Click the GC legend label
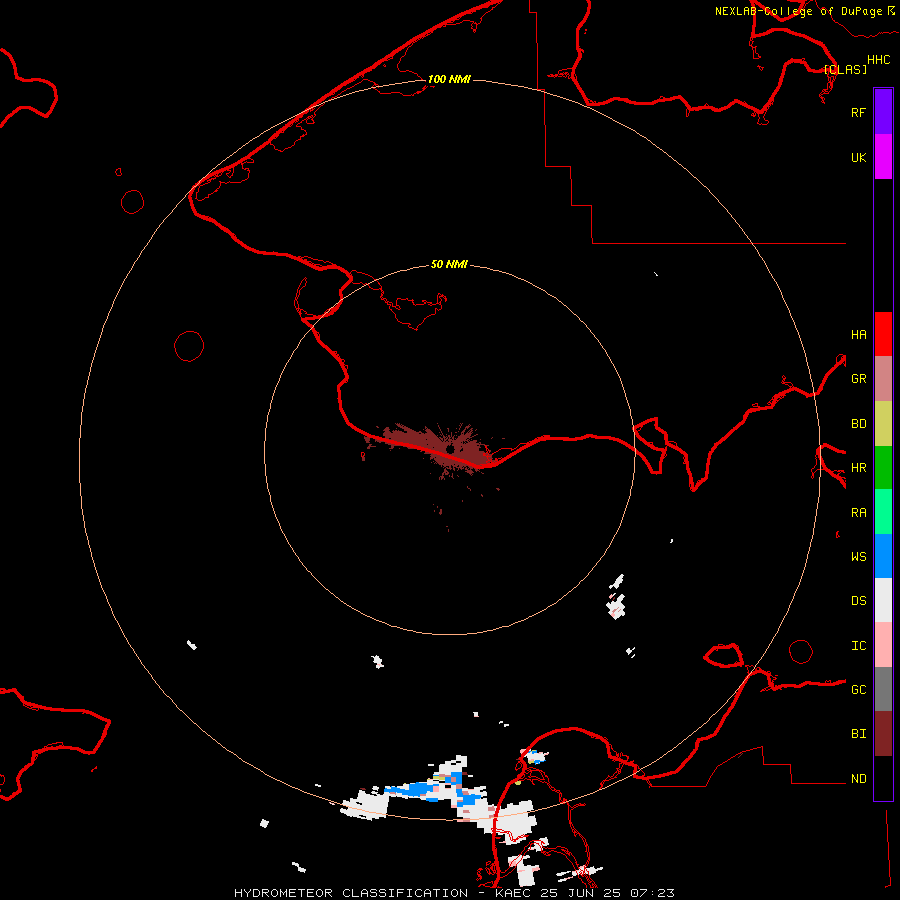The image size is (900, 900). (x=858, y=689)
